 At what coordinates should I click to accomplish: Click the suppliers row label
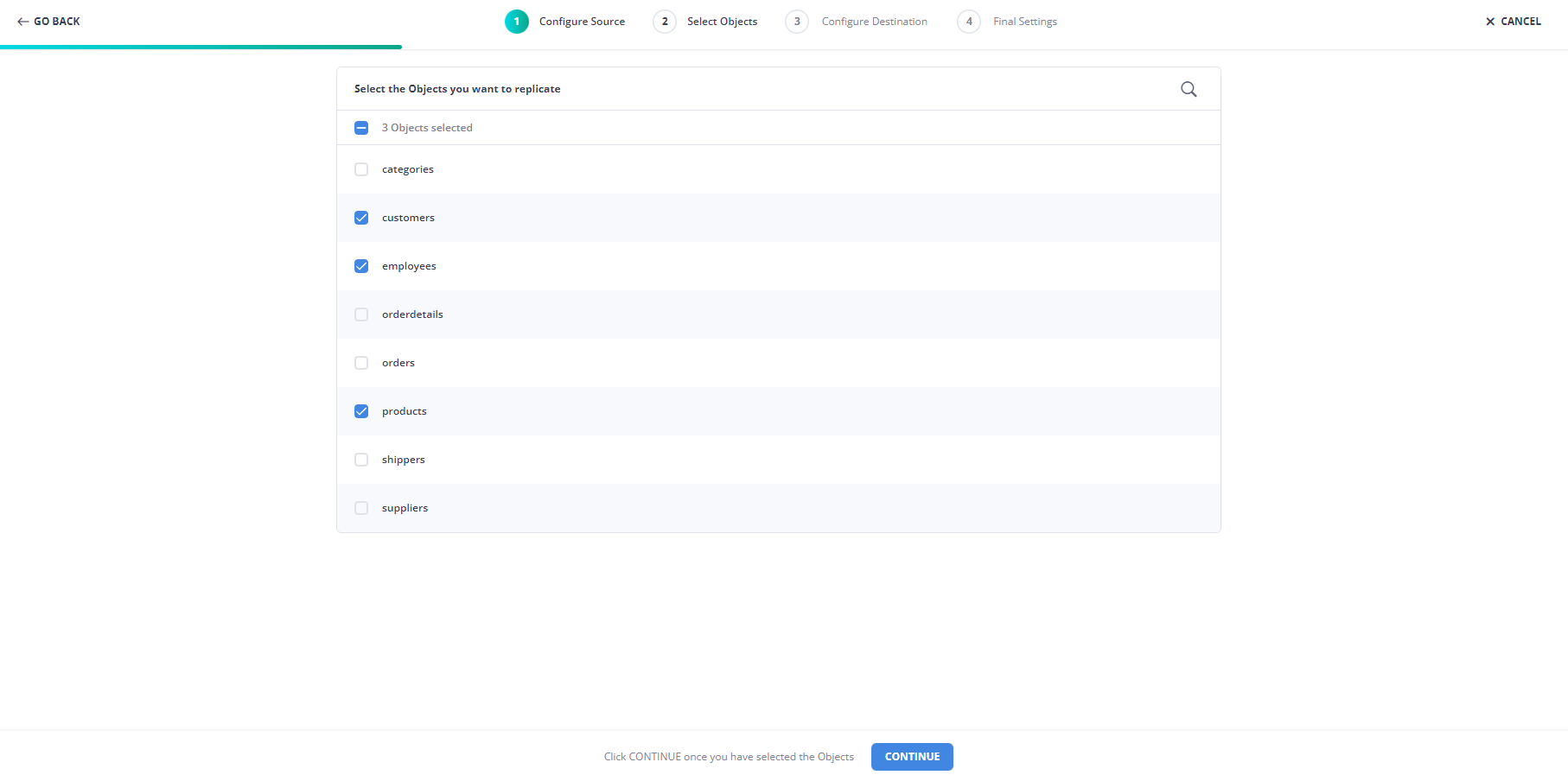click(x=405, y=508)
